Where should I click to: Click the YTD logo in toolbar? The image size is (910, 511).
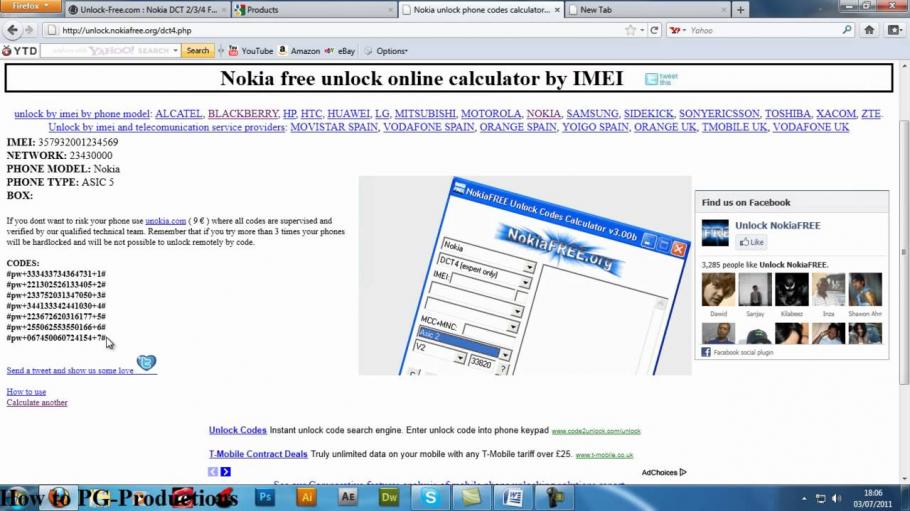[19, 51]
